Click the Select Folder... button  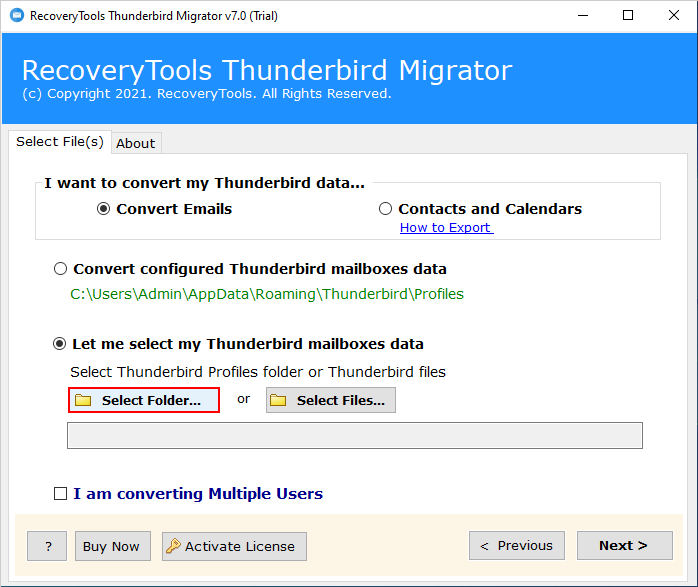point(144,400)
